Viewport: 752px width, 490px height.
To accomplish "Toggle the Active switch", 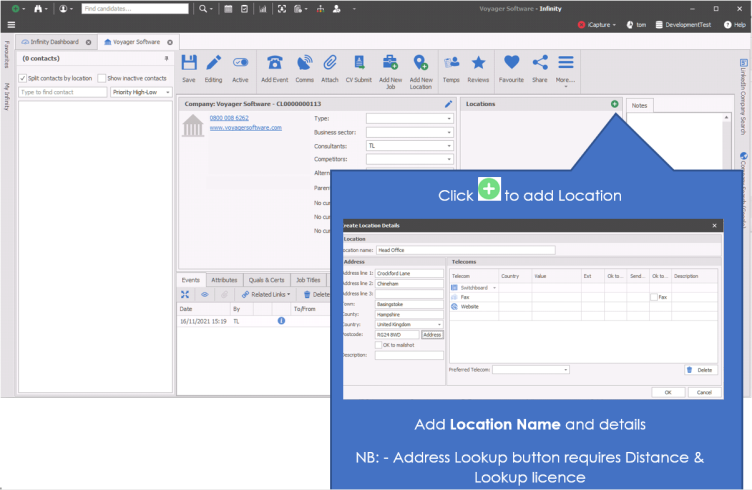I will pyautogui.click(x=240, y=66).
